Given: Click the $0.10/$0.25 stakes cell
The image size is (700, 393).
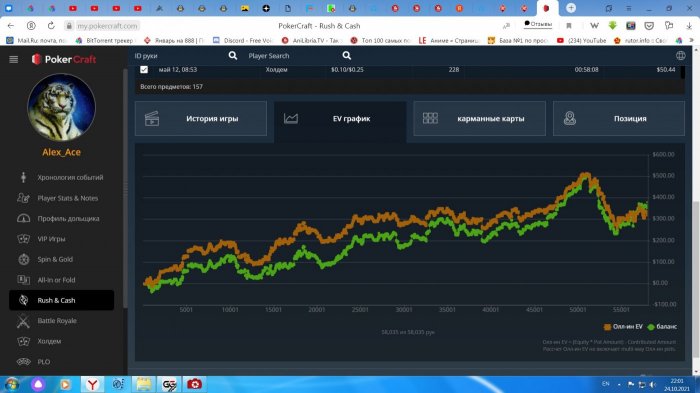Looking at the screenshot, I should click(x=347, y=70).
